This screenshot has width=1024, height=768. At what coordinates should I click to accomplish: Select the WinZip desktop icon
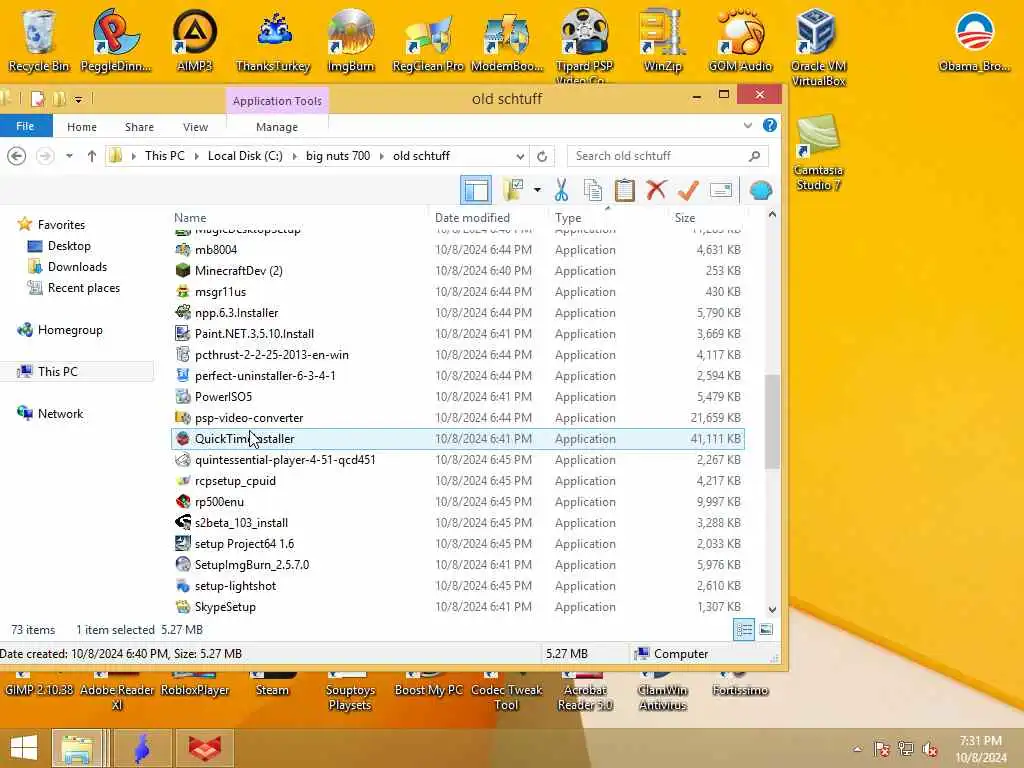tap(662, 40)
